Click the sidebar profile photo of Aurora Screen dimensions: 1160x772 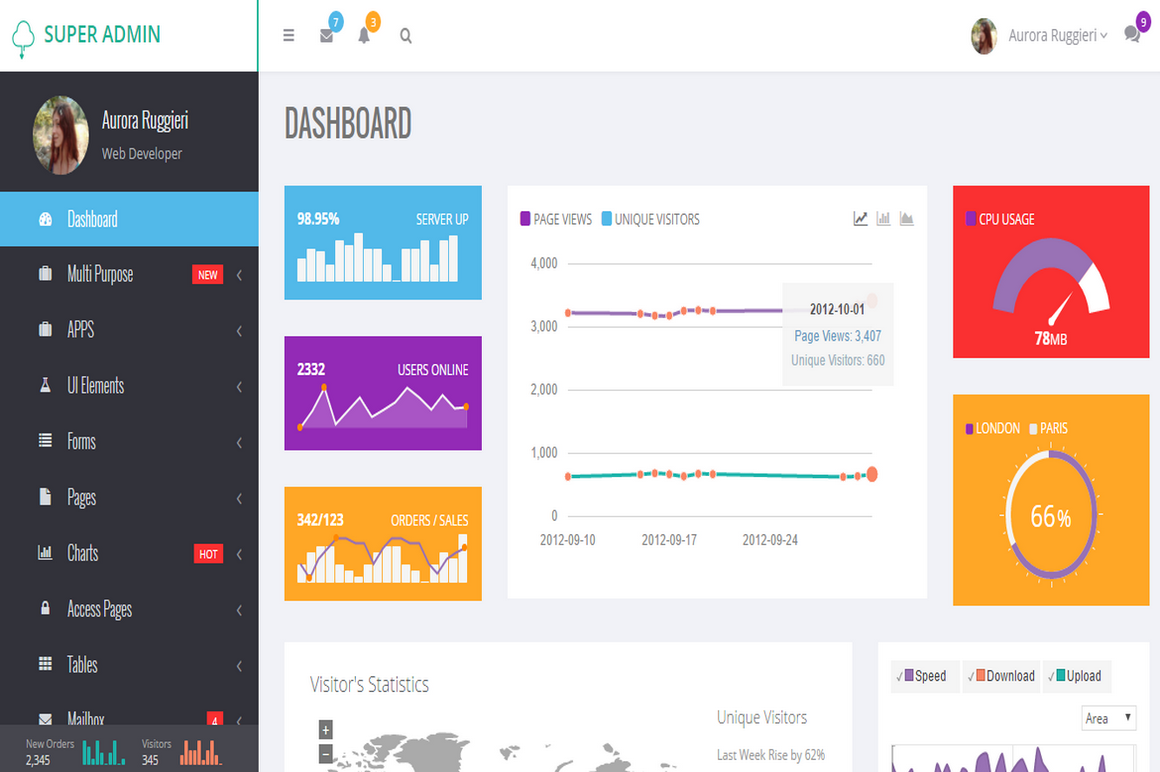point(61,135)
